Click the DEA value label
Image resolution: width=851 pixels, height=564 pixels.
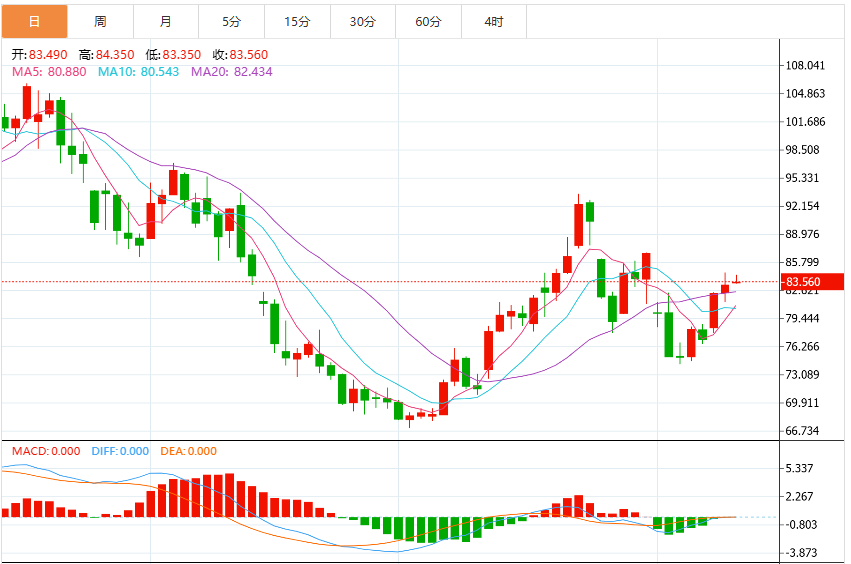188,451
